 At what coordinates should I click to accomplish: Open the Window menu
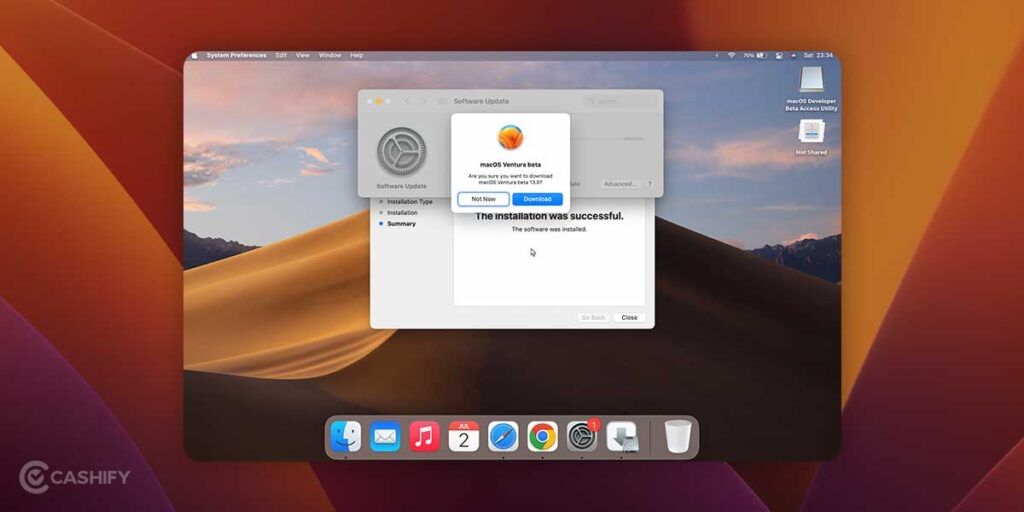[330, 56]
